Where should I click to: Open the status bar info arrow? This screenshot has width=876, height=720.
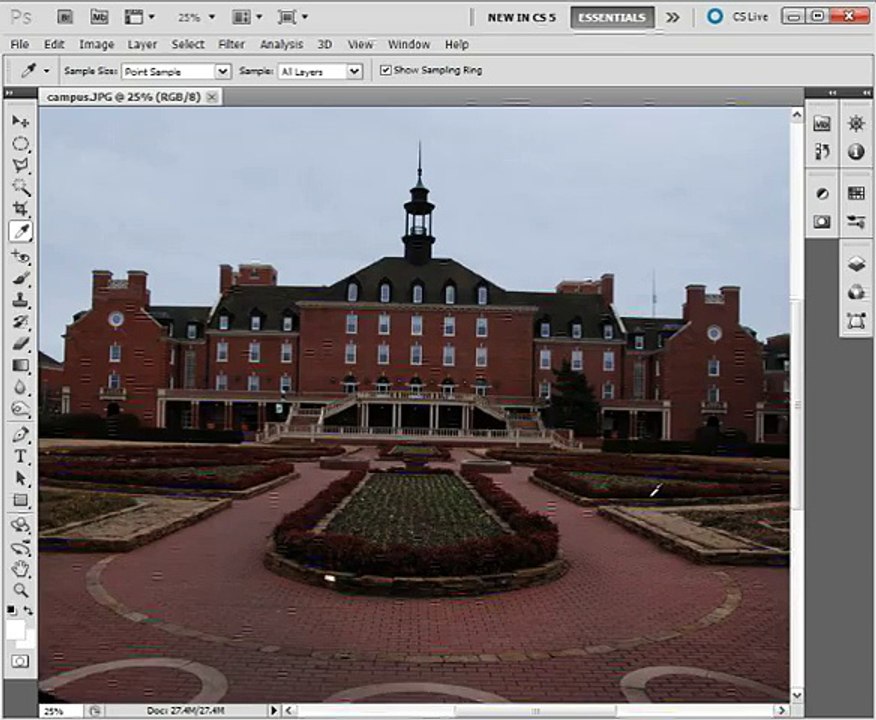pyautogui.click(x=273, y=711)
